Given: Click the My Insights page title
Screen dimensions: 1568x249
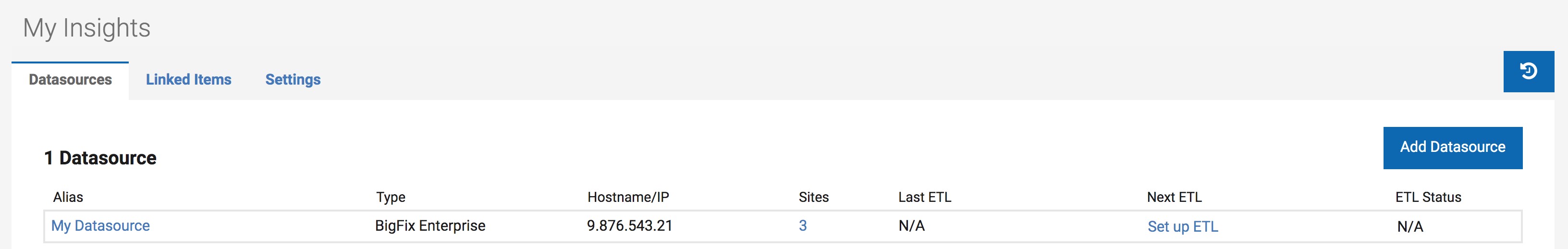Looking at the screenshot, I should [x=86, y=28].
